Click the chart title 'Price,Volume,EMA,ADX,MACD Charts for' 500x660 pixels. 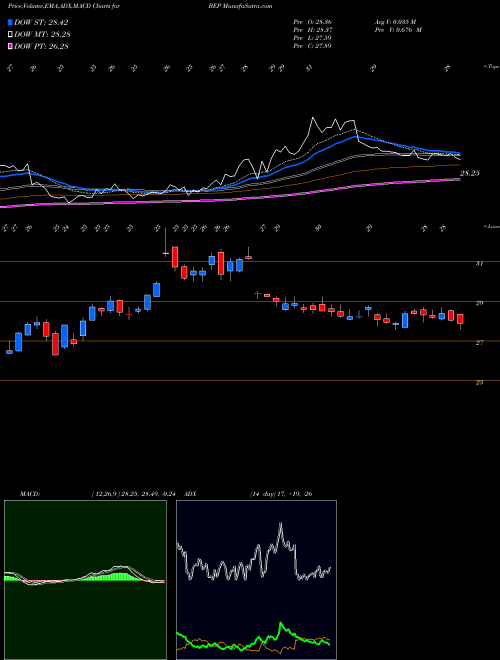(64, 6)
